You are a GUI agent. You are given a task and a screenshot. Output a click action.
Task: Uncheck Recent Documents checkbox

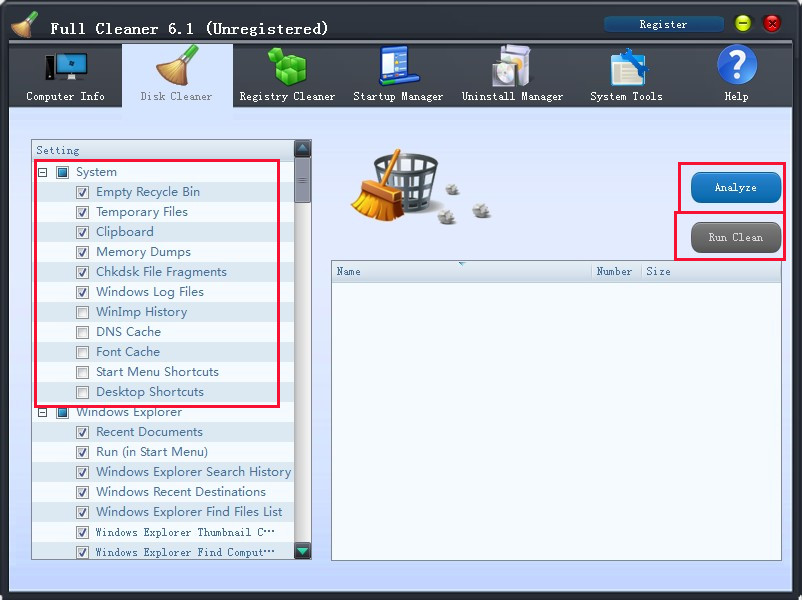(82, 432)
